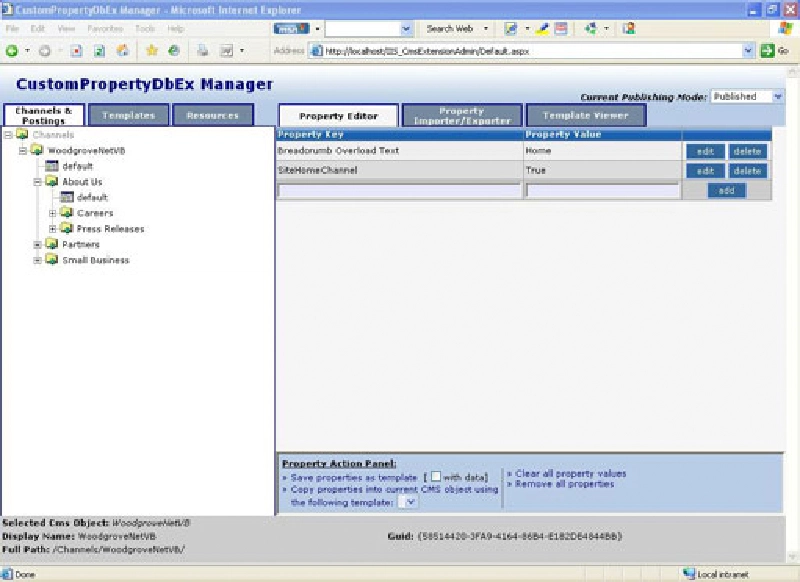Viewport: 800px width, 582px height.
Task: Open the MSN search box dropdown
Action: pos(406,29)
